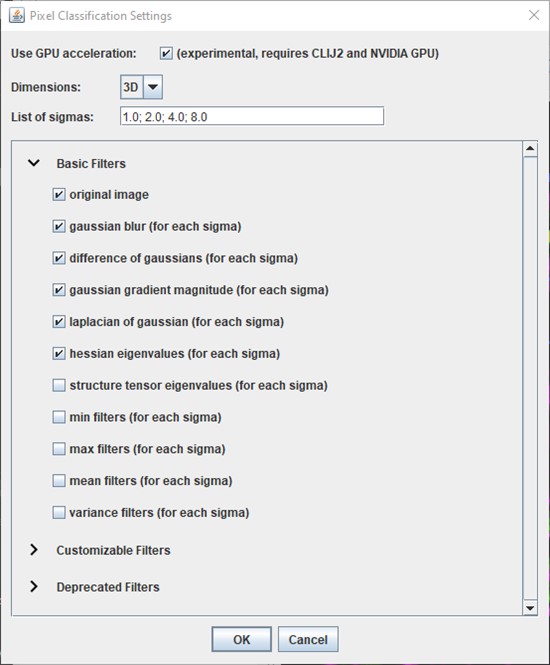Open the Dimensions 3D dropdown
Image resolution: width=550 pixels, height=665 pixels.
(x=141, y=87)
